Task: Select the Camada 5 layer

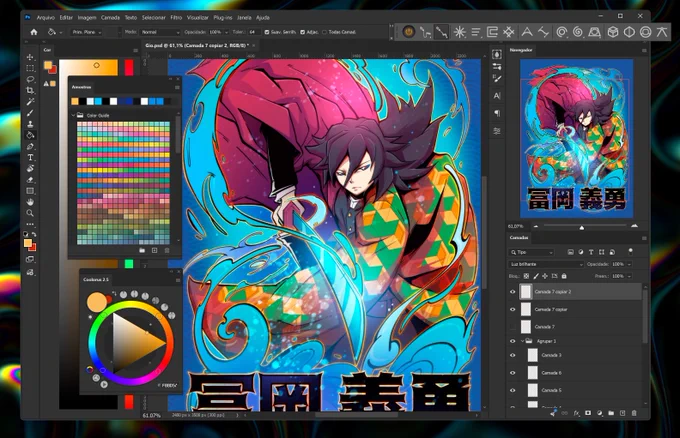Action: click(x=575, y=390)
